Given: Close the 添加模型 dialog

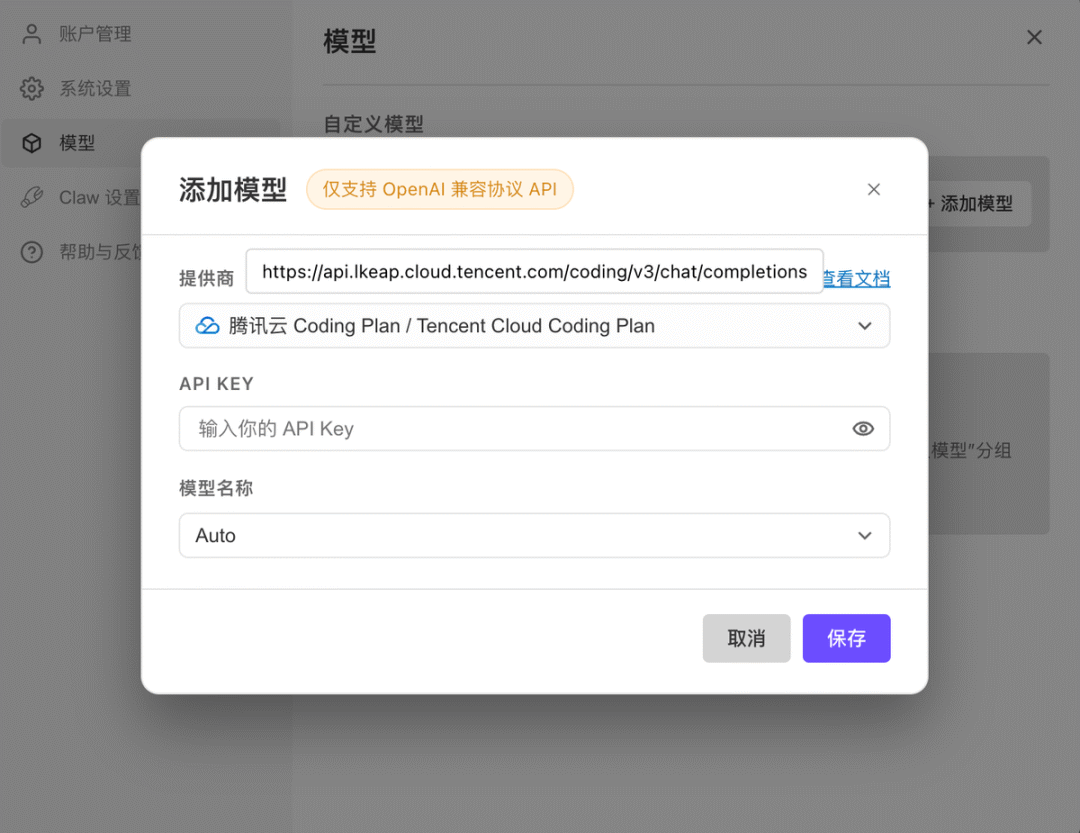Looking at the screenshot, I should 873,189.
